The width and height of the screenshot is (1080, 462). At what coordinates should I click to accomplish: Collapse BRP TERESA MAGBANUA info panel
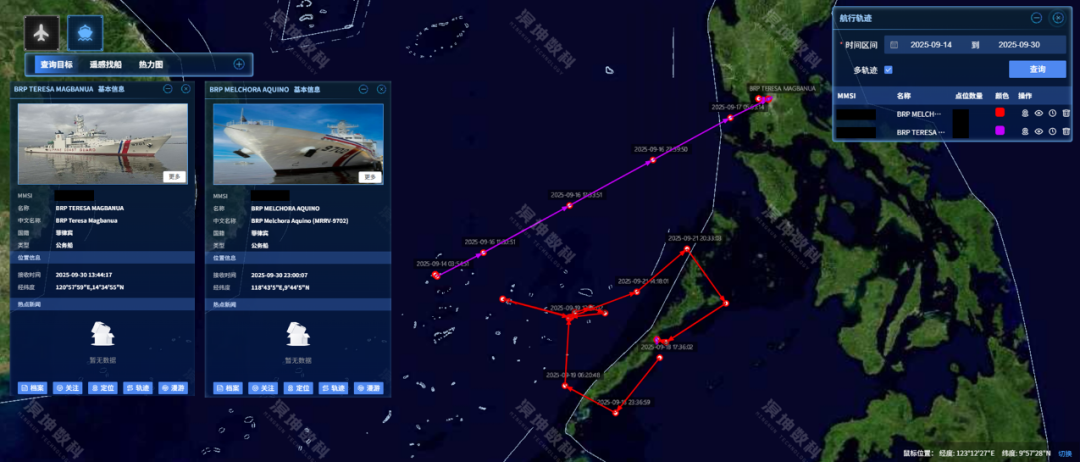coord(167,89)
